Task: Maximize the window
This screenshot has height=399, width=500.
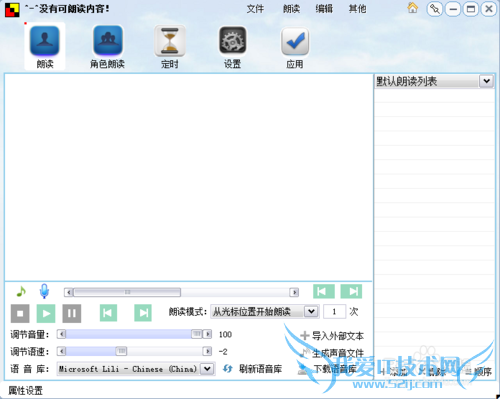Action: coord(471,9)
